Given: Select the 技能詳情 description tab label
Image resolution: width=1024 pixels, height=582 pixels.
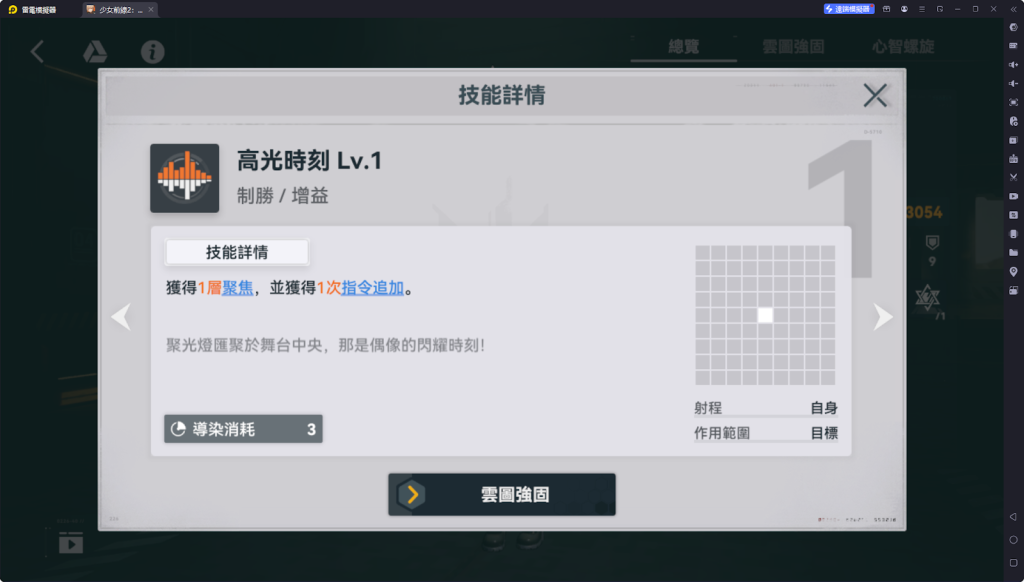Looking at the screenshot, I should point(237,252).
